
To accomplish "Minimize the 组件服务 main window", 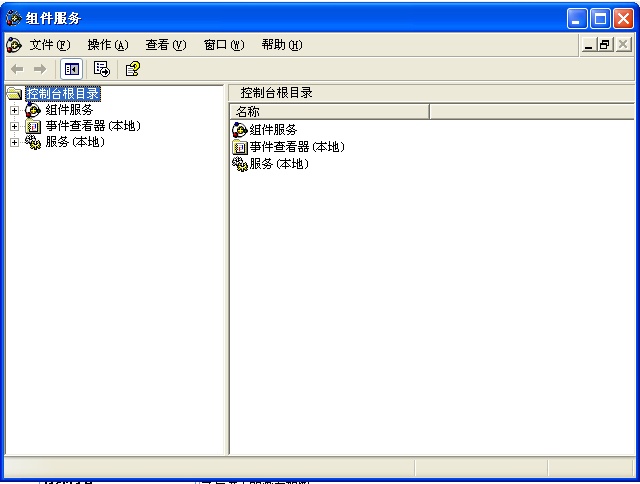I will [x=577, y=19].
